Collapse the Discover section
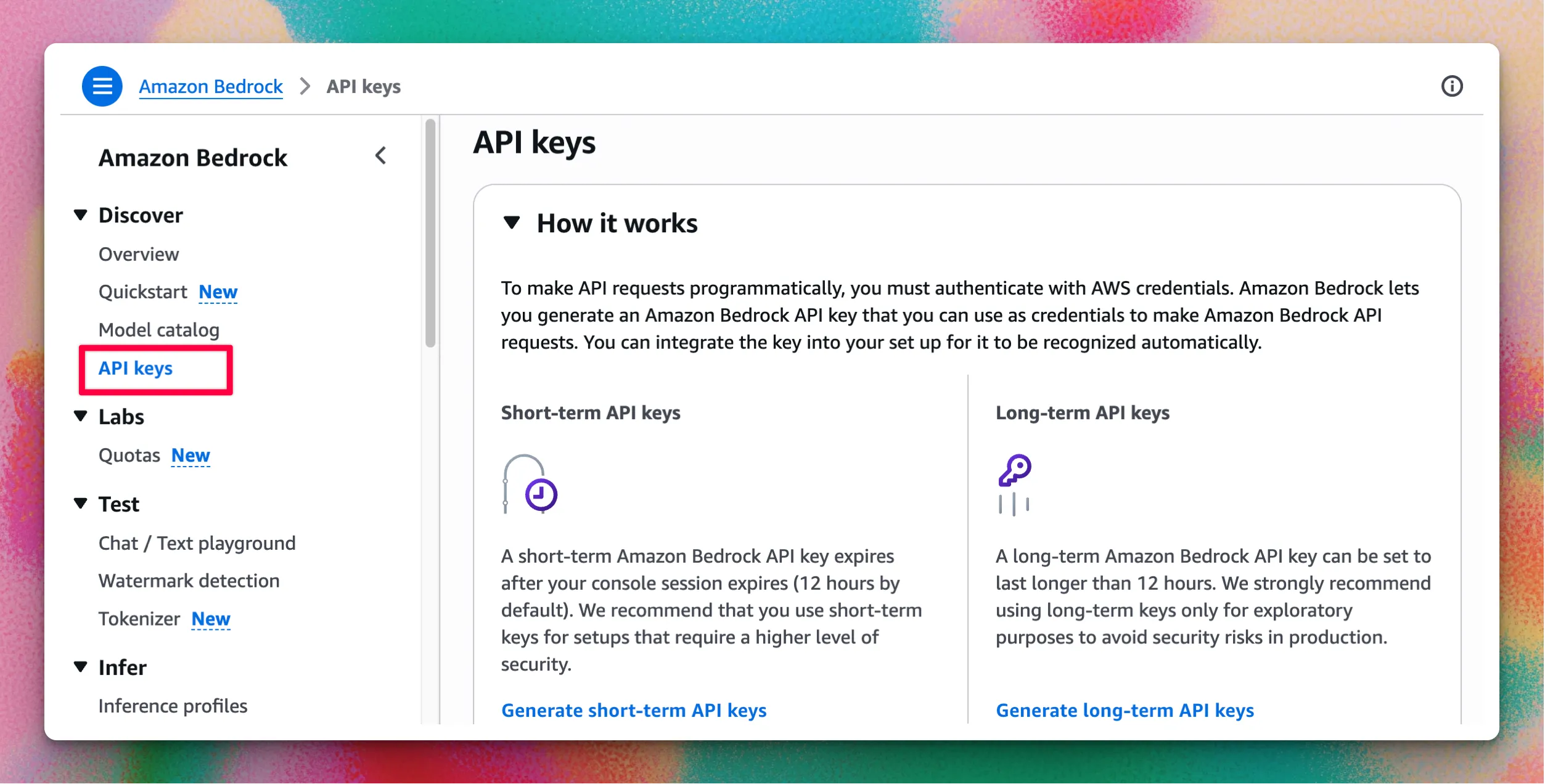This screenshot has height=784, width=1545. (80, 215)
